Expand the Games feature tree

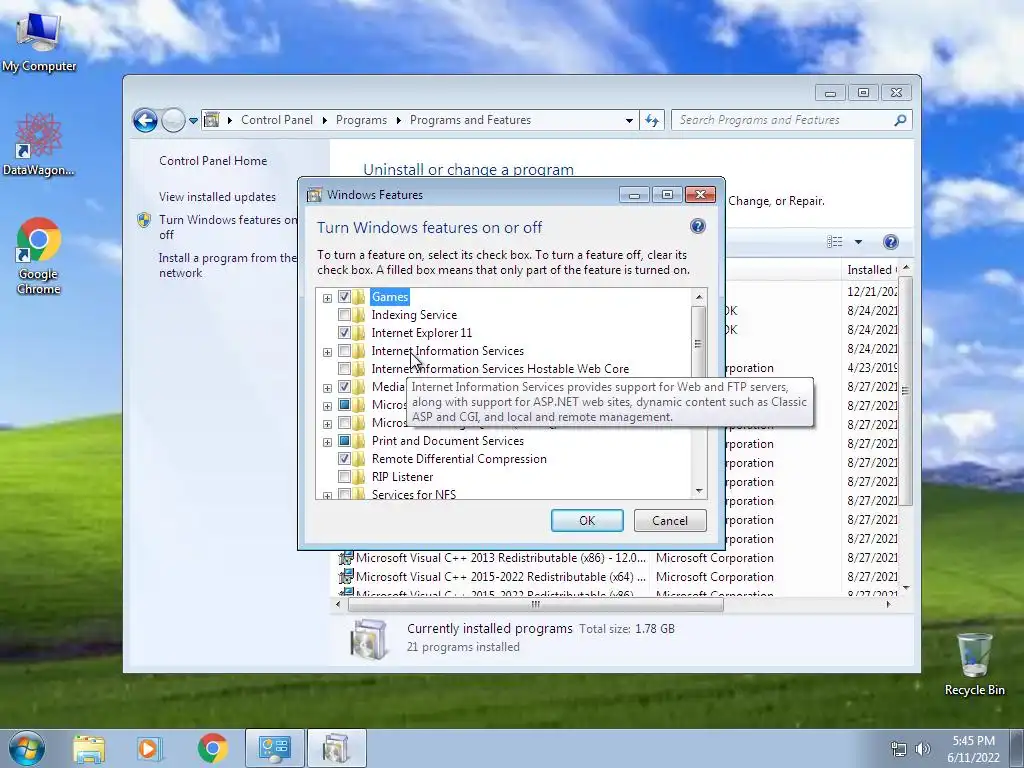[x=327, y=298]
